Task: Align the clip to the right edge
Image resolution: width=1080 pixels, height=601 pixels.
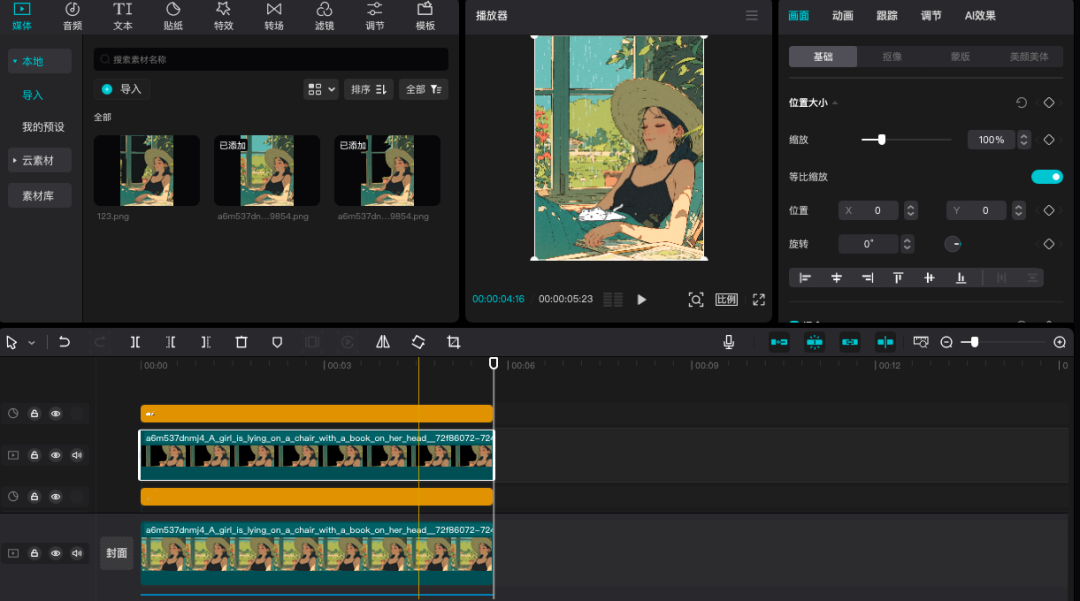Action: [x=867, y=278]
